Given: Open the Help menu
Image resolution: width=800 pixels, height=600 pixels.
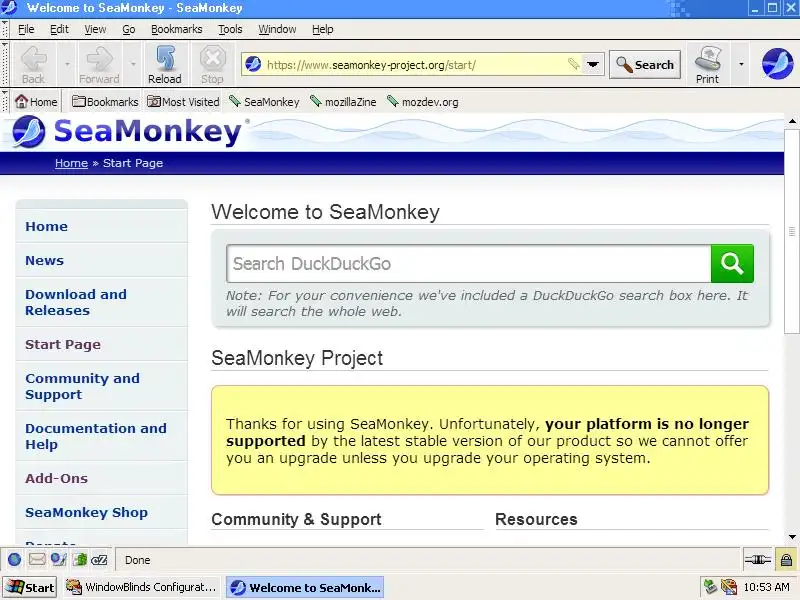Looking at the screenshot, I should point(322,29).
